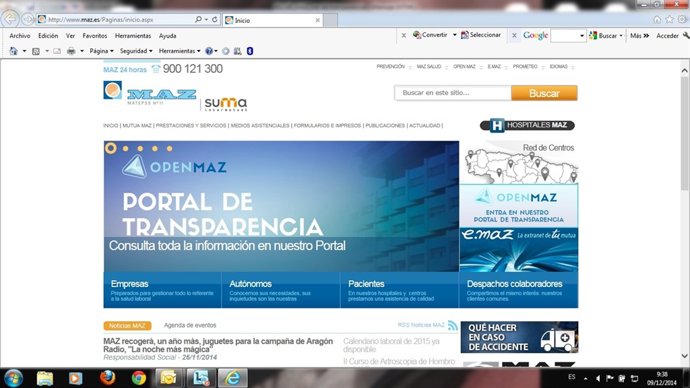
Task: Click the HOSPITALES MAZ button
Action: point(527,125)
